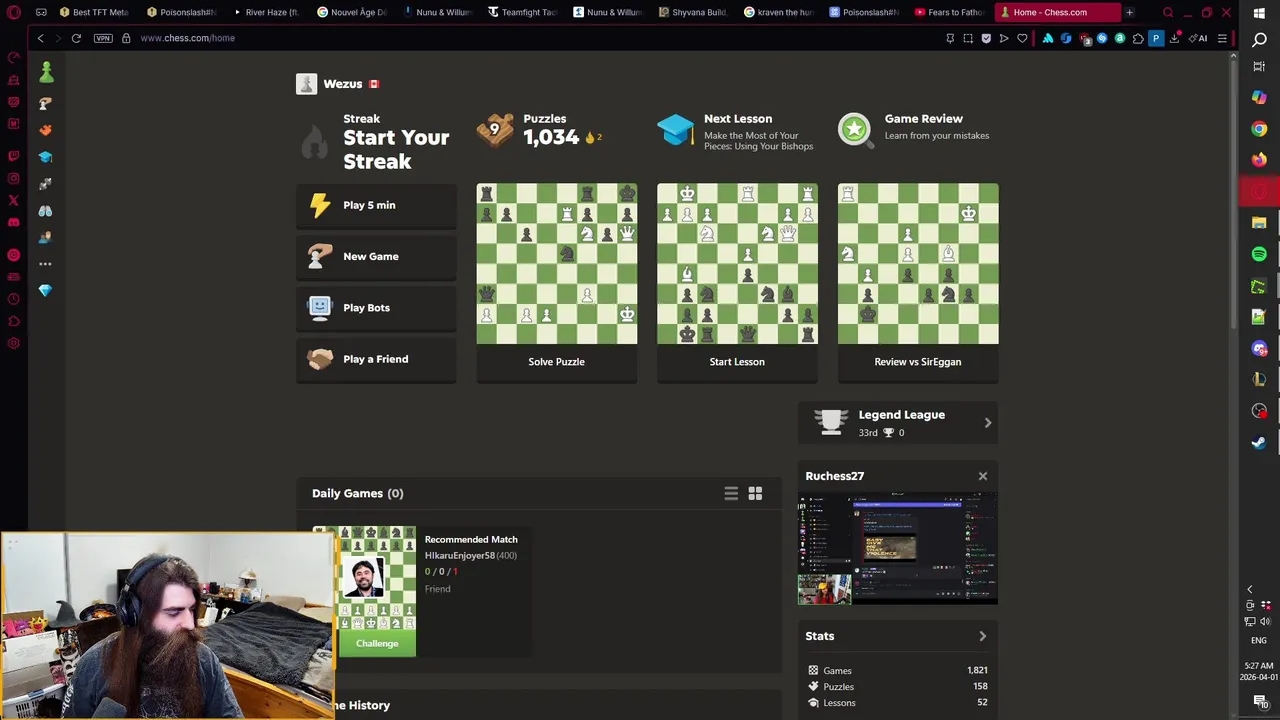Open the Learn graduation cap sidebar icon
This screenshot has width=1280, height=720.
[x=45, y=157]
